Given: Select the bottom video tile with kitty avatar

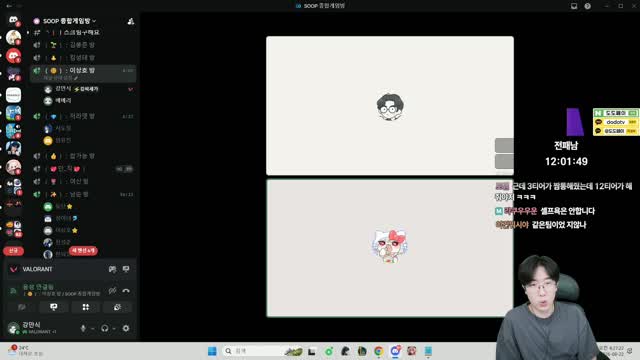Looking at the screenshot, I should point(390,248).
